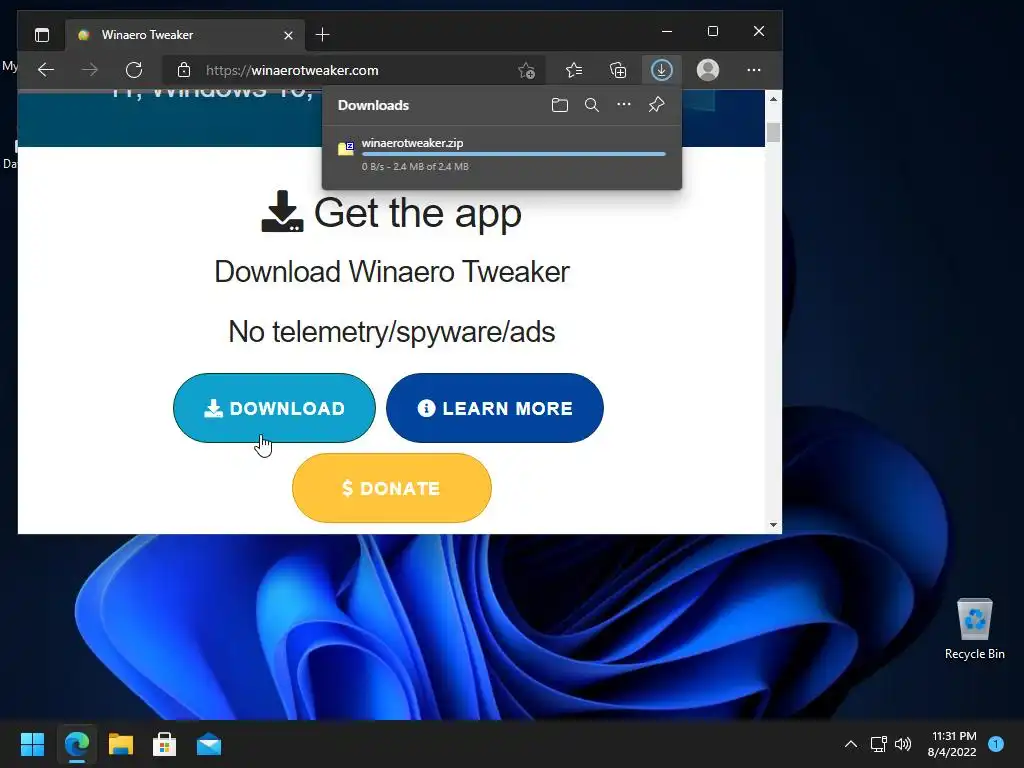Show hidden system tray icons
Viewport: 1024px width, 768px height.
pos(851,744)
